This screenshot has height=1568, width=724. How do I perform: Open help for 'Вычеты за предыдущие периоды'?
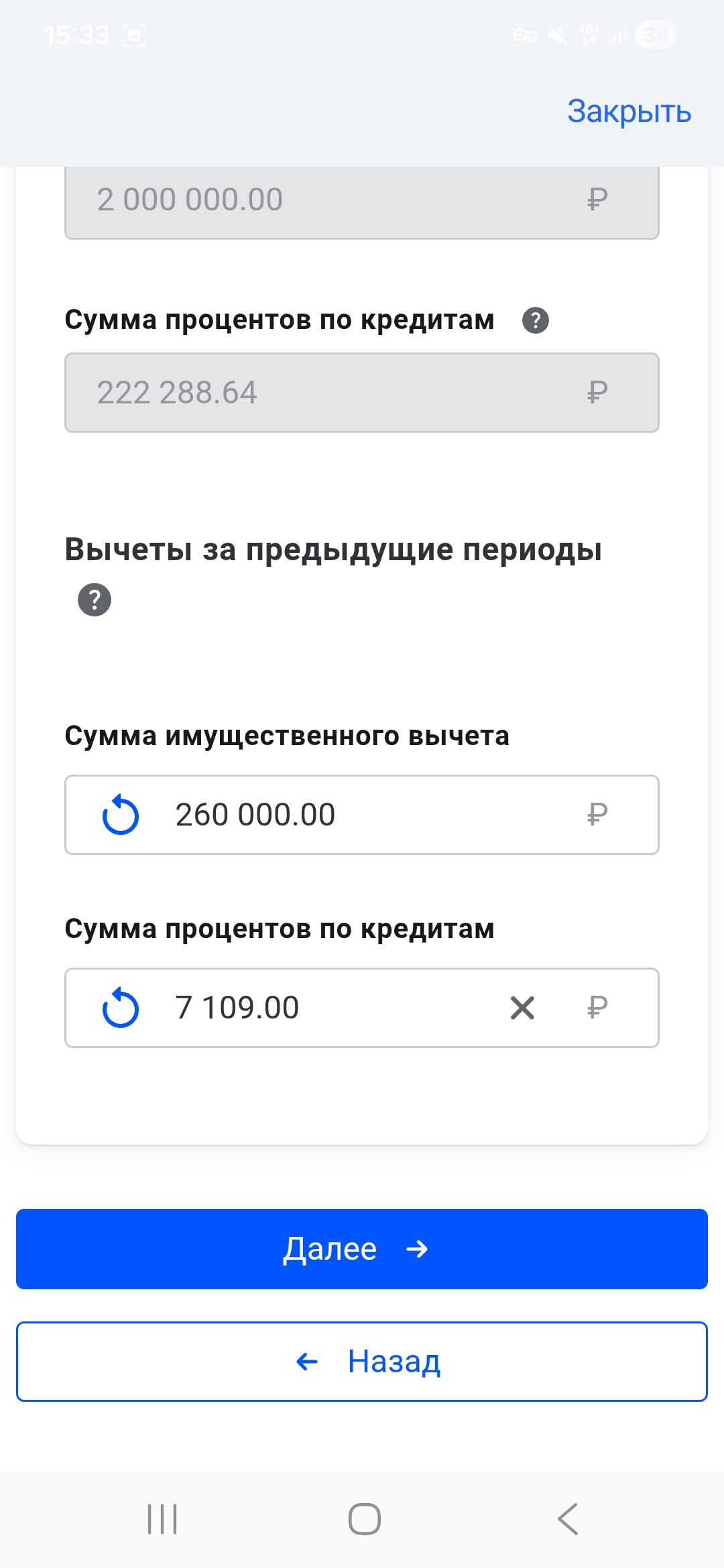click(95, 600)
